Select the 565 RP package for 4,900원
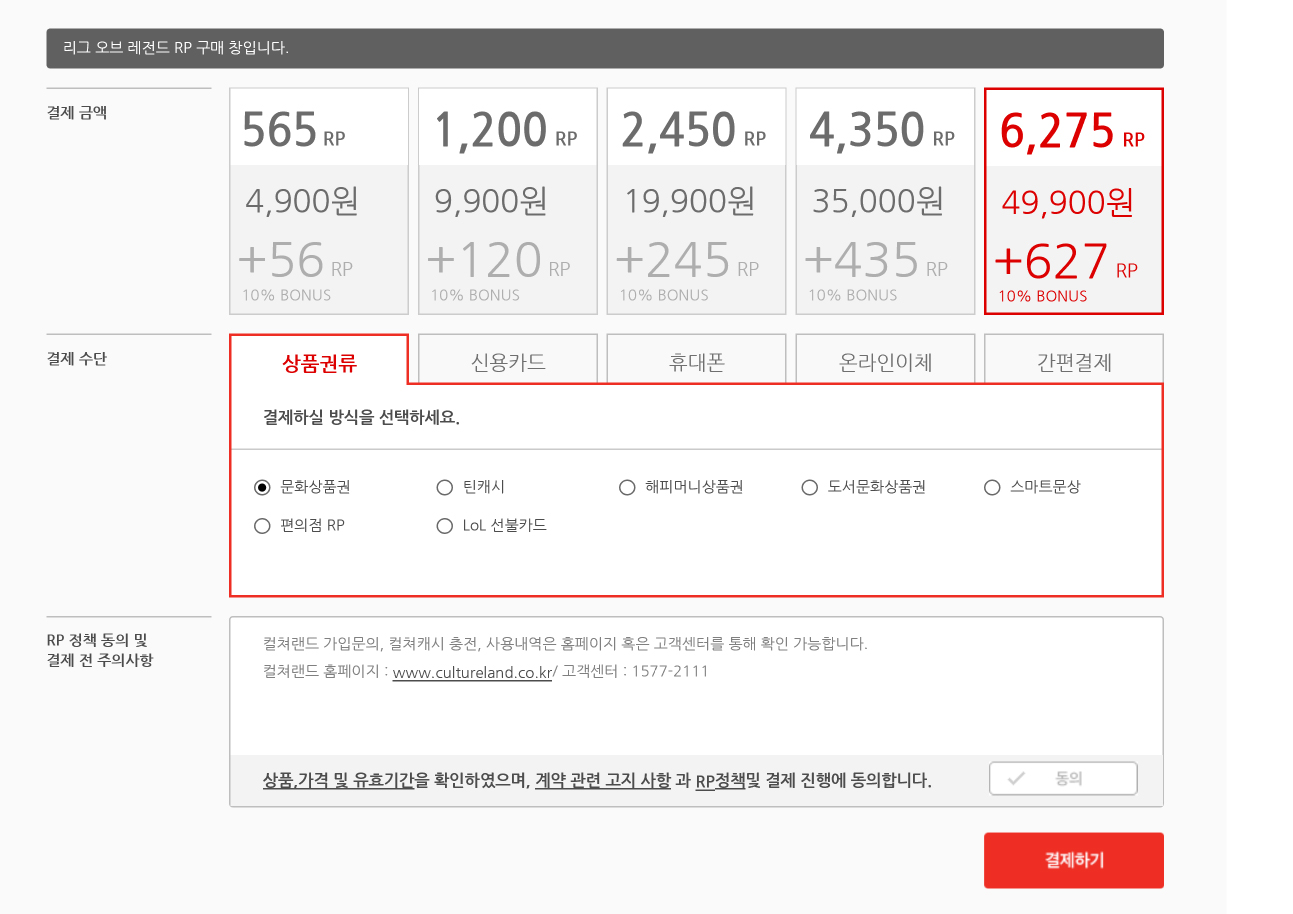The height and width of the screenshot is (914, 1293). coord(319,201)
